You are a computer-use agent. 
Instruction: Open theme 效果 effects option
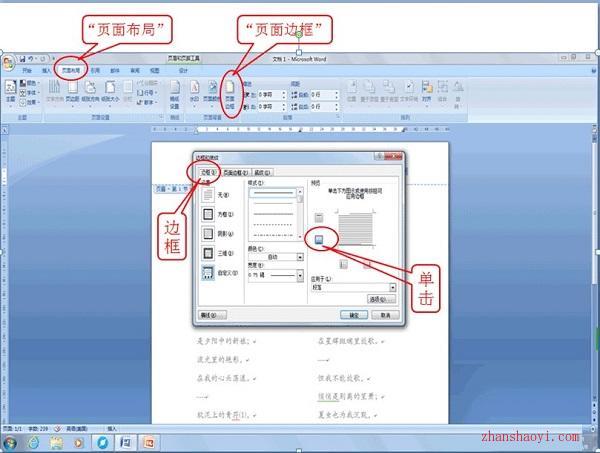[x=30, y=102]
